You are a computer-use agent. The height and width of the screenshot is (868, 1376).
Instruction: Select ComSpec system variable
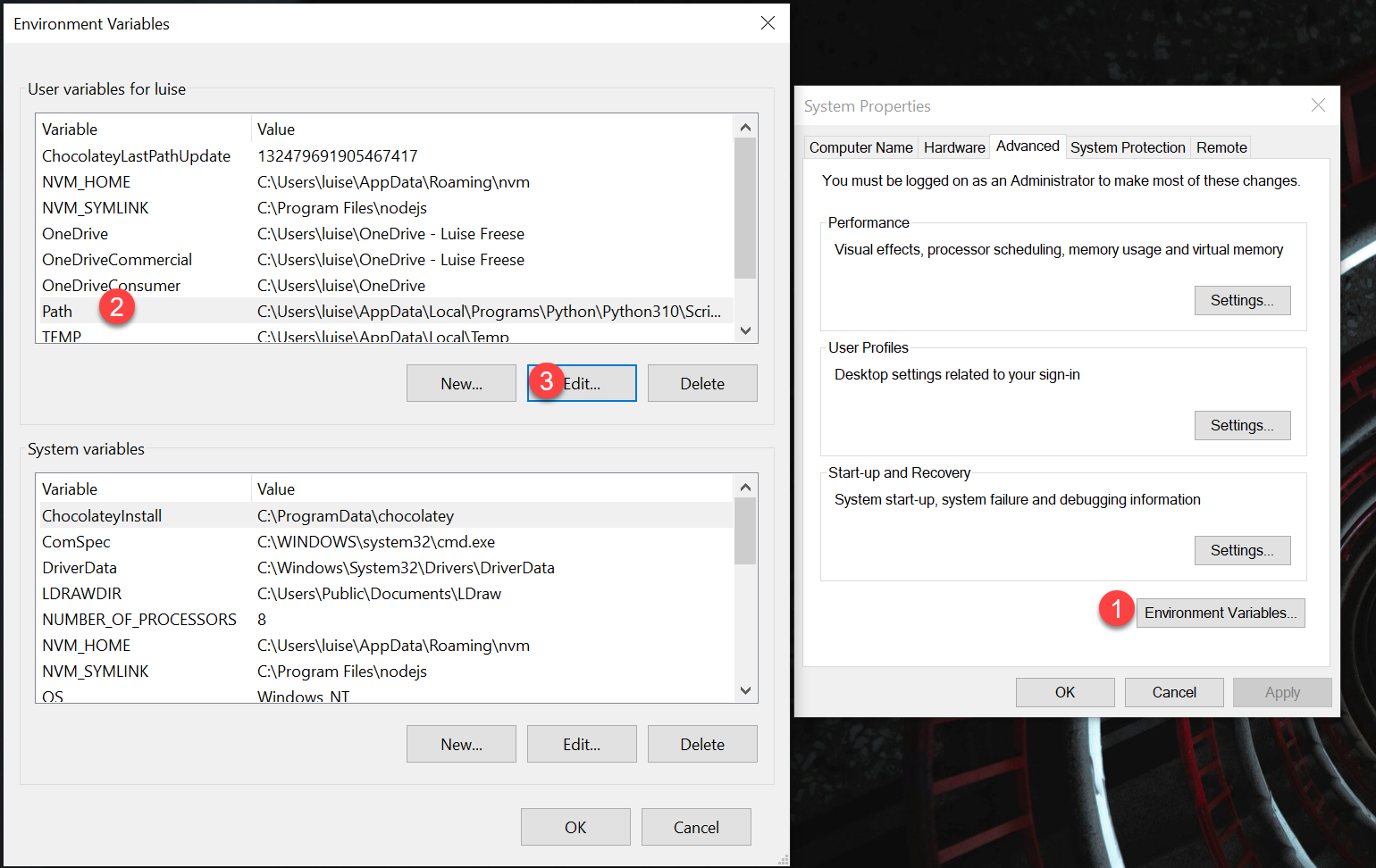coord(385,541)
